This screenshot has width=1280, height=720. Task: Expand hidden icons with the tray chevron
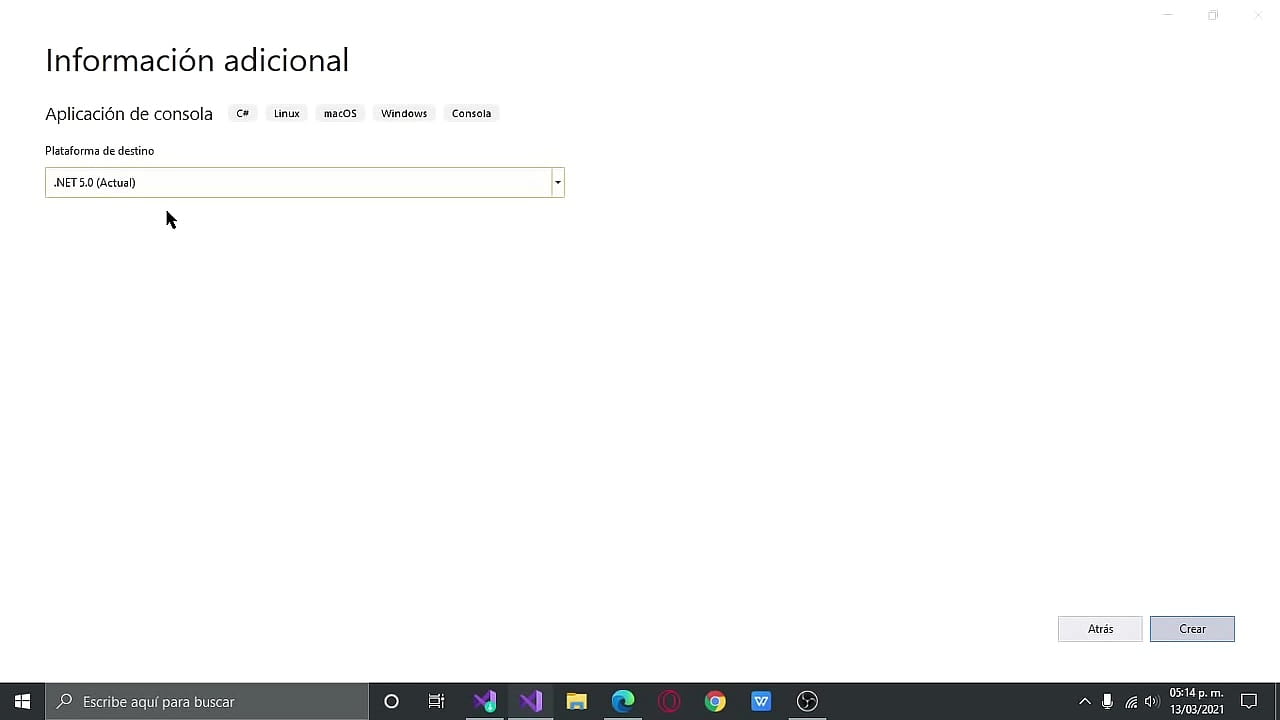tap(1085, 701)
